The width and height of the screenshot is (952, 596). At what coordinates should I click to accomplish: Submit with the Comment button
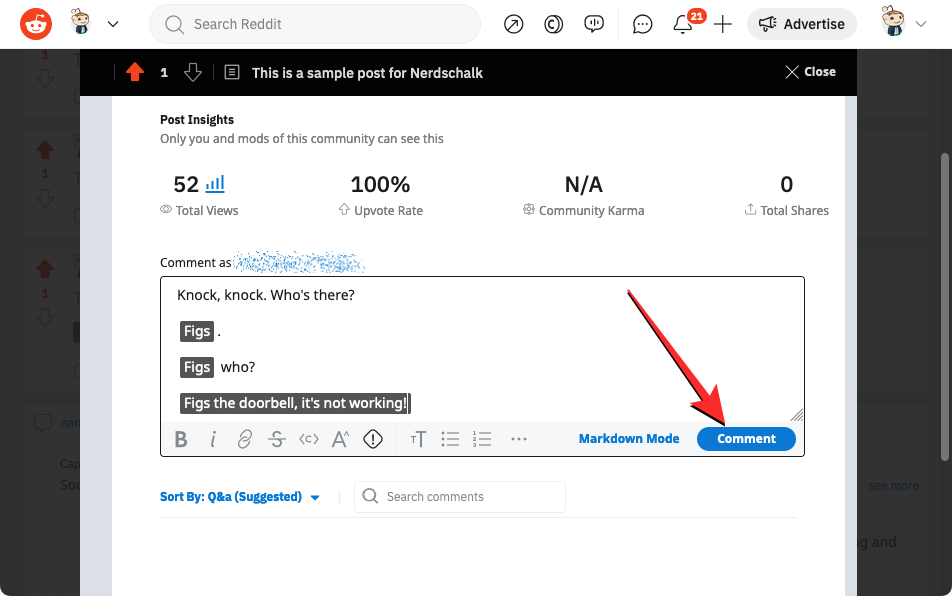746,439
